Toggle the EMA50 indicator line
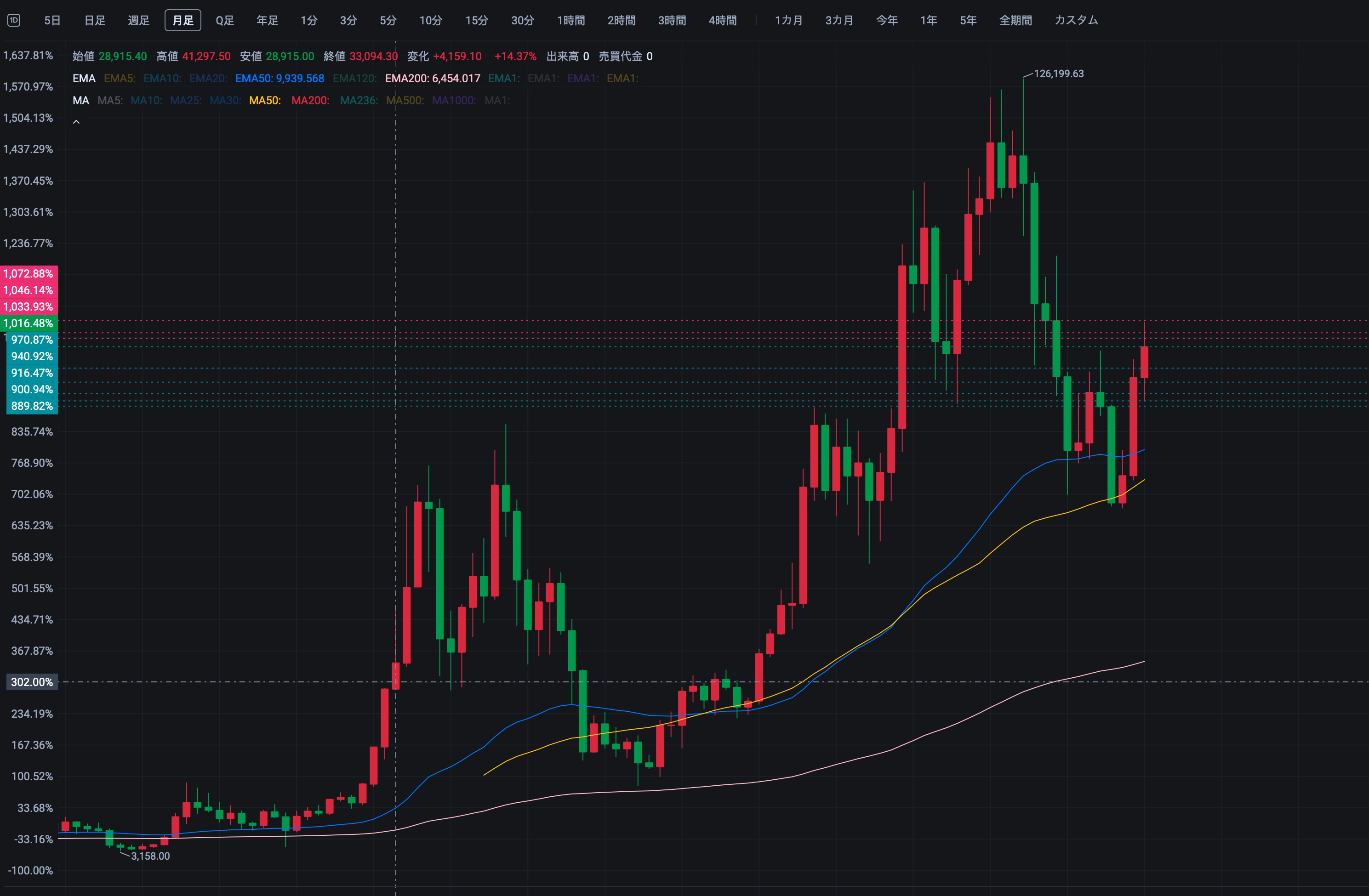The width and height of the screenshot is (1369, 896). tap(280, 78)
